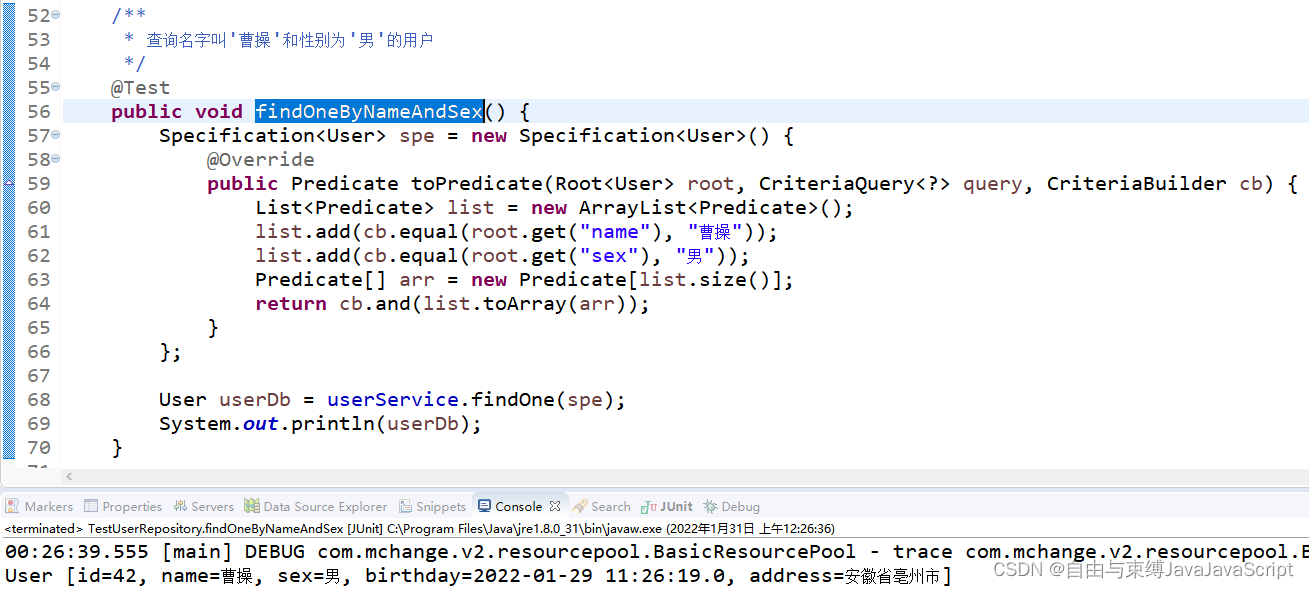This screenshot has width=1309, height=589.
Task: Open the Debug tab
Action: click(732, 506)
